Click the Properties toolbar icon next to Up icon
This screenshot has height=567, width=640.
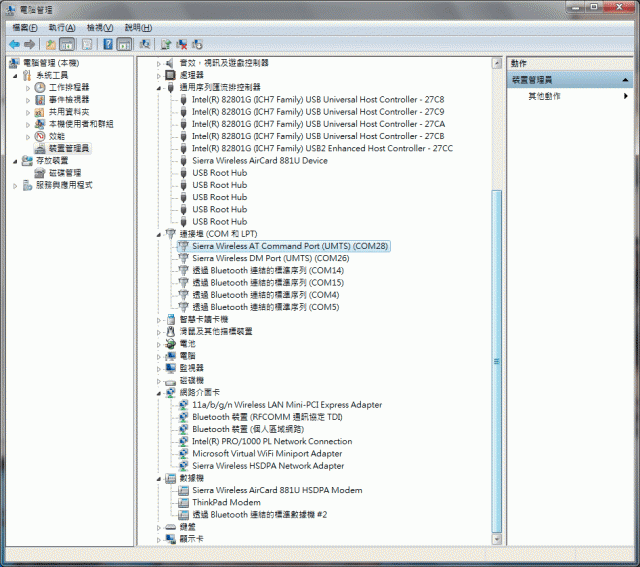tap(87, 44)
